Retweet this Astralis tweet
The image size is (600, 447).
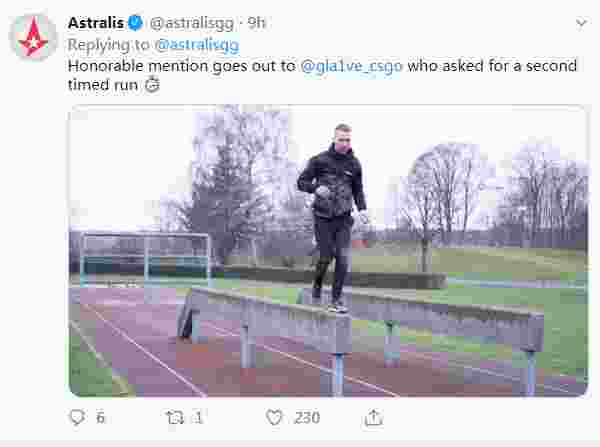175,417
